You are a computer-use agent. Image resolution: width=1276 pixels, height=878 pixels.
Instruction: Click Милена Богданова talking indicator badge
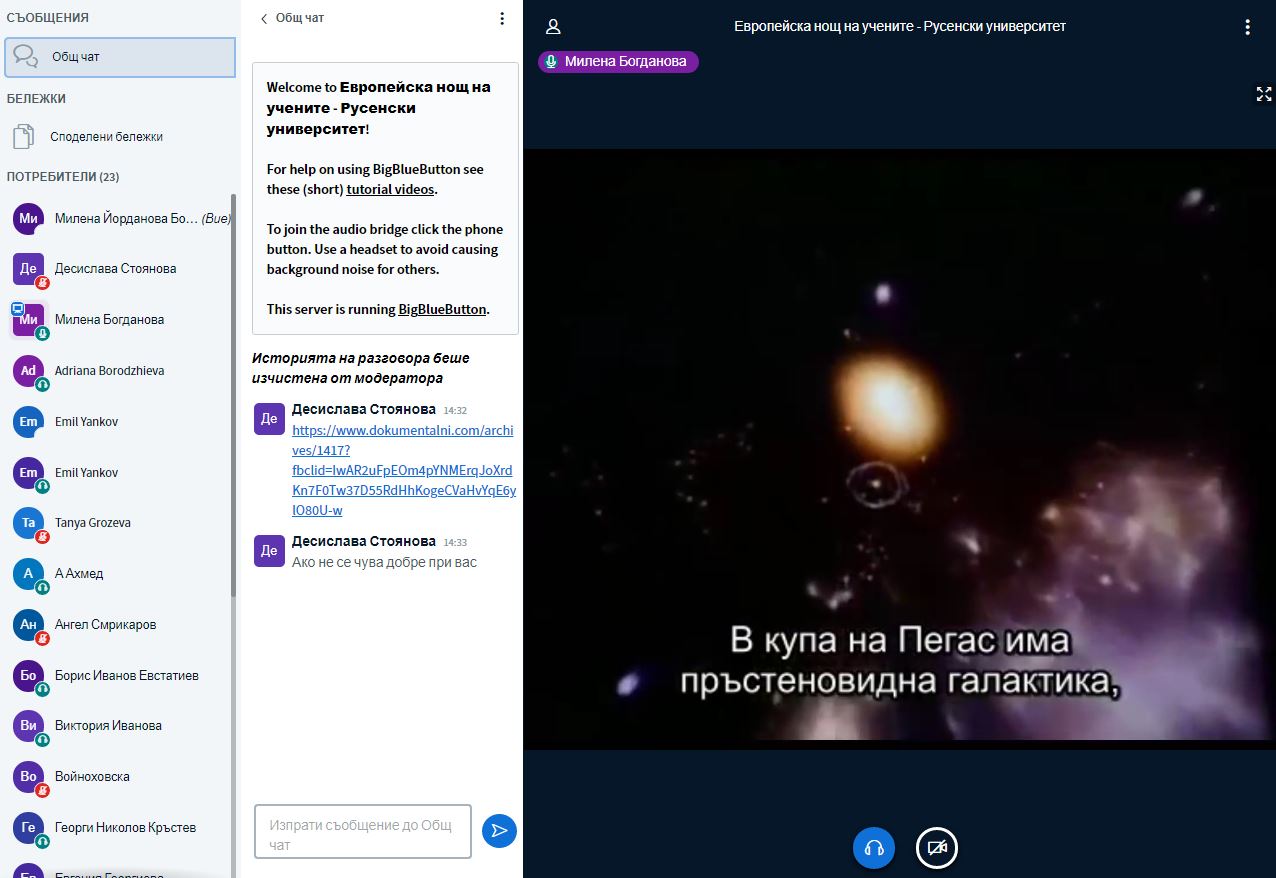point(618,62)
